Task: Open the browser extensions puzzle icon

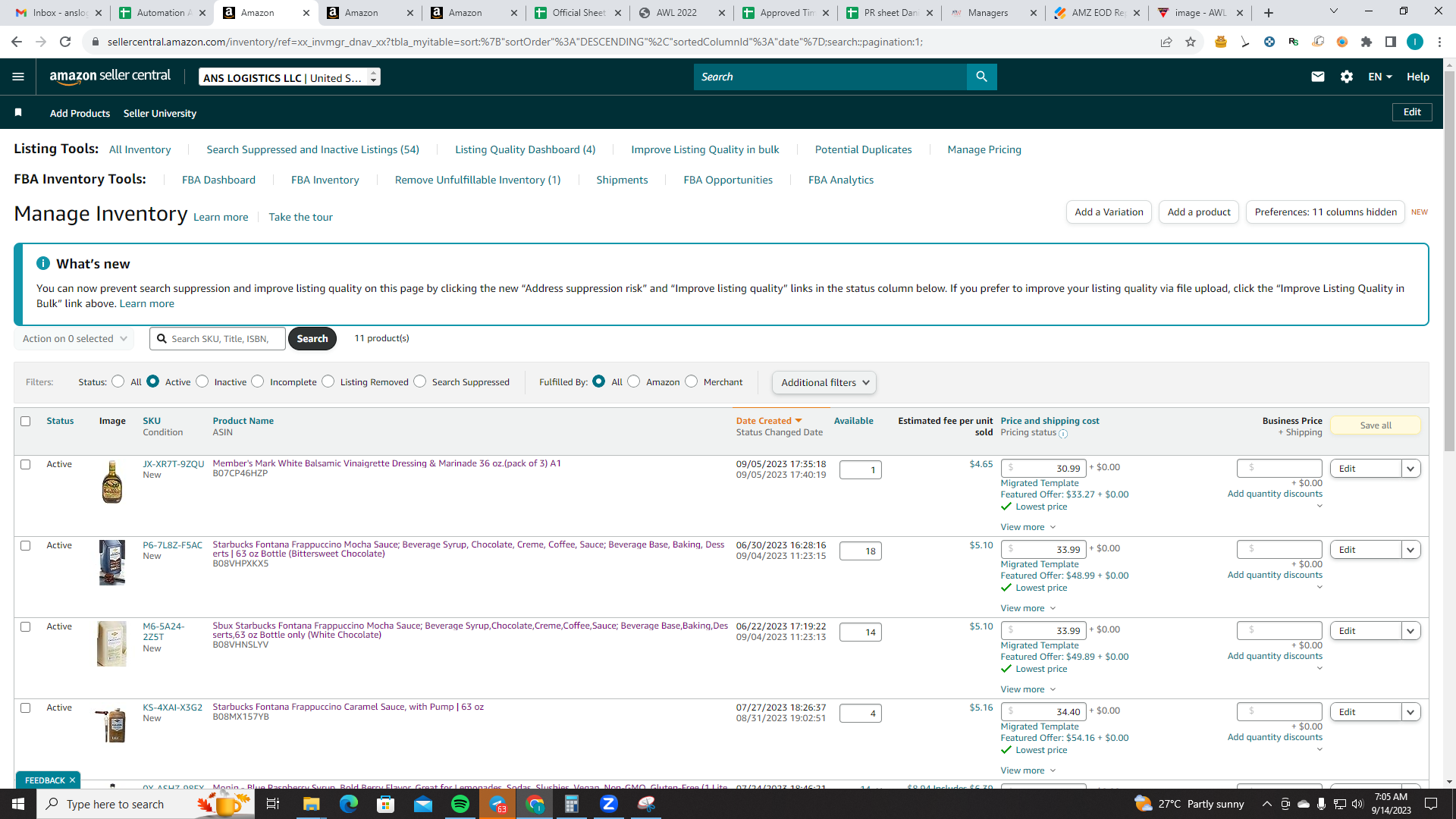Action: pos(1367,42)
